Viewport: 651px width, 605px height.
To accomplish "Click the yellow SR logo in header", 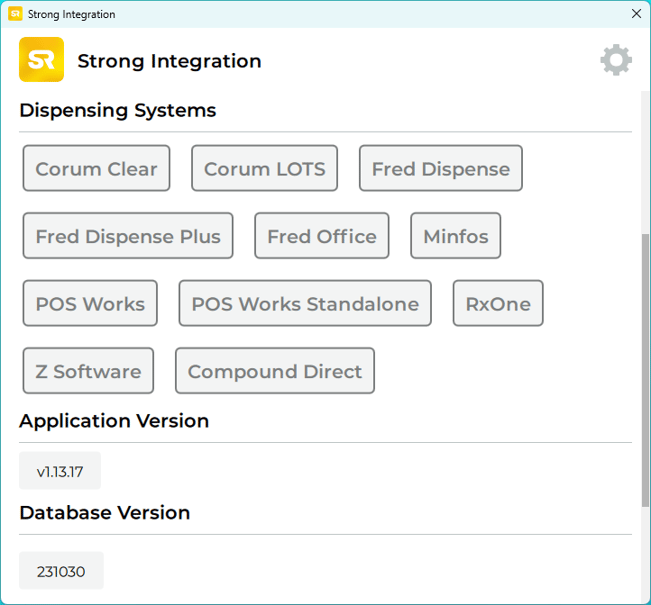I will (42, 59).
